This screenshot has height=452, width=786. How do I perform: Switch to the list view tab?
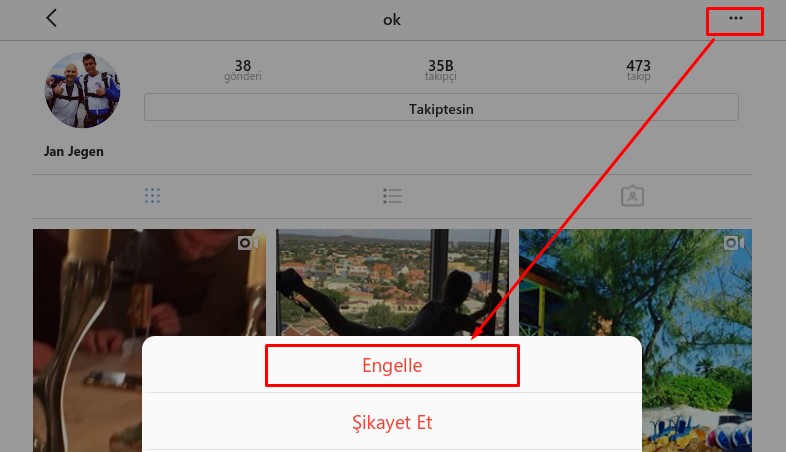coord(392,196)
